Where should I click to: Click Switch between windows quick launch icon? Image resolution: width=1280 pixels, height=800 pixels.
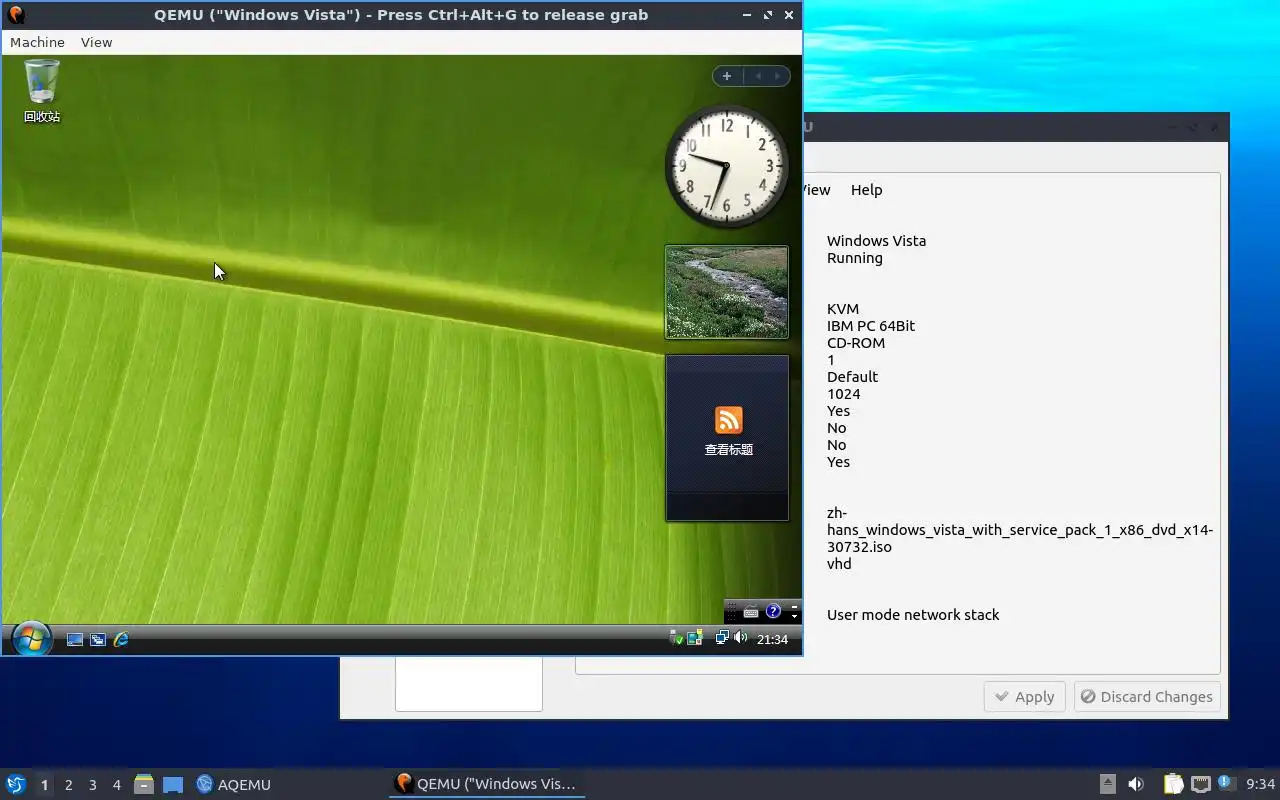coord(98,639)
